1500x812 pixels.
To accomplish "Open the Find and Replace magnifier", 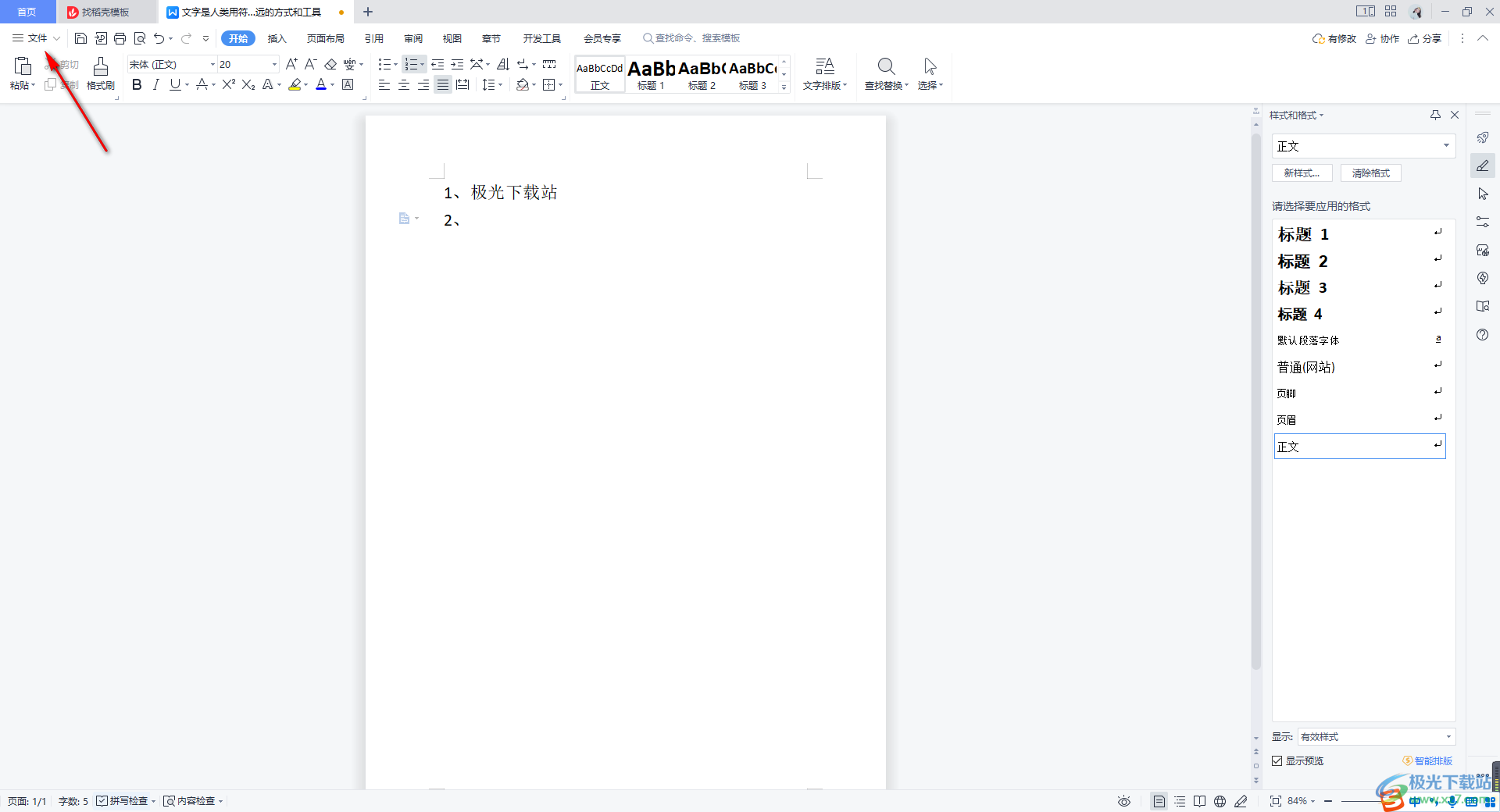I will coord(886,66).
